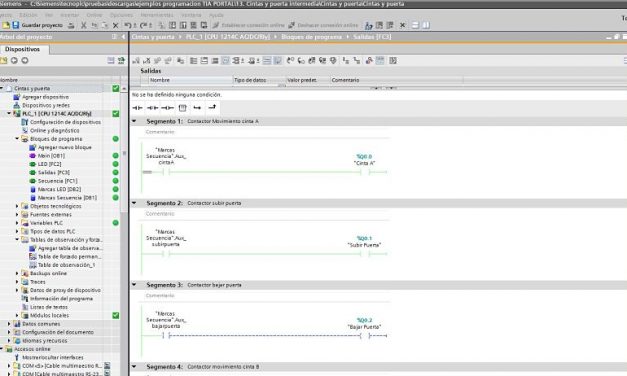Screen dimensions: 627x376
Task: Click the Aux_cintaA contact in Segmento 1
Action: pyautogui.click(x=166, y=172)
